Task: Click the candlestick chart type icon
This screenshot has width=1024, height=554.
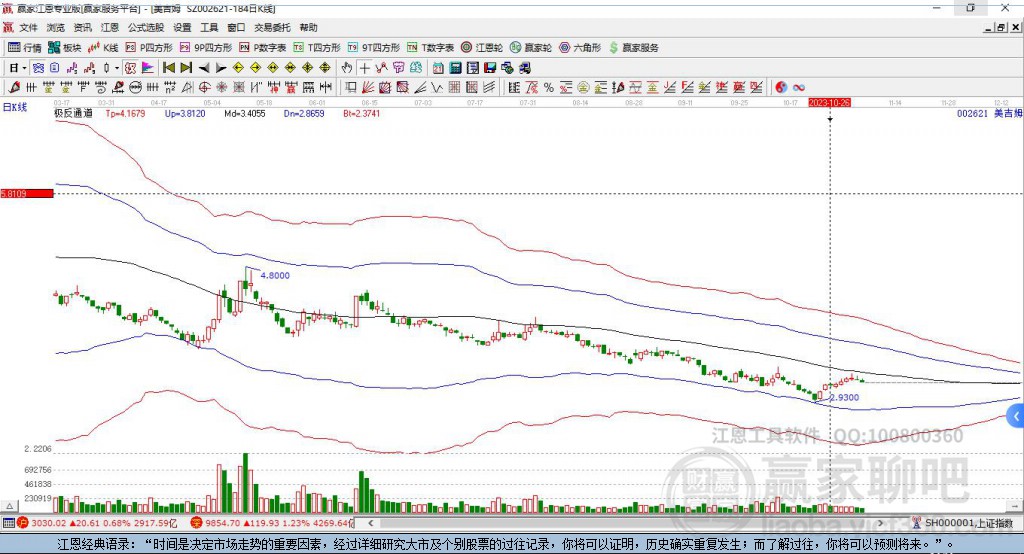Action: click(x=107, y=68)
